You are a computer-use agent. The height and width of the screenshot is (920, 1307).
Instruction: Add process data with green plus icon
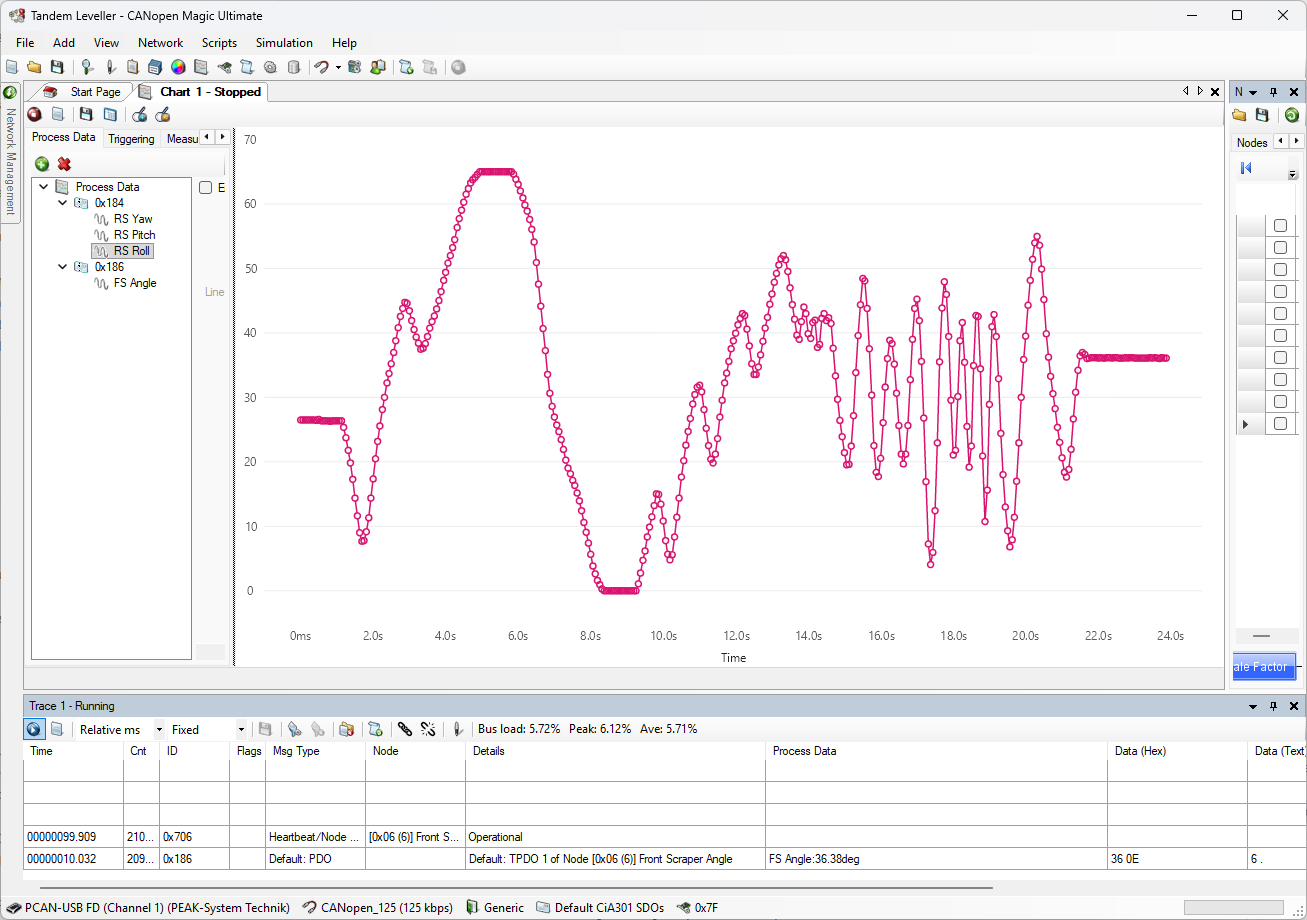point(42,164)
